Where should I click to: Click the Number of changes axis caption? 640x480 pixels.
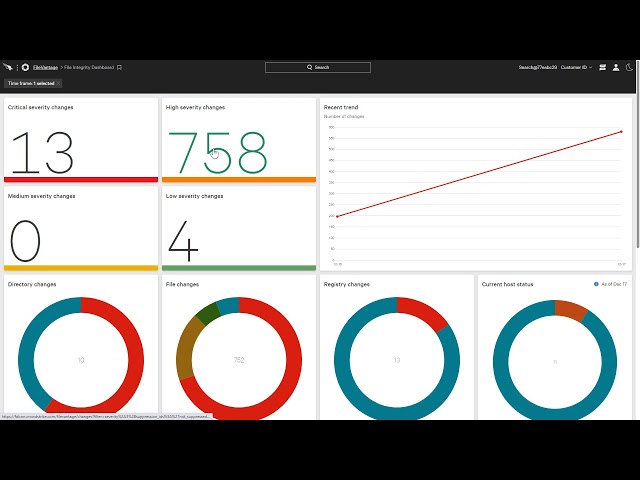coord(344,116)
